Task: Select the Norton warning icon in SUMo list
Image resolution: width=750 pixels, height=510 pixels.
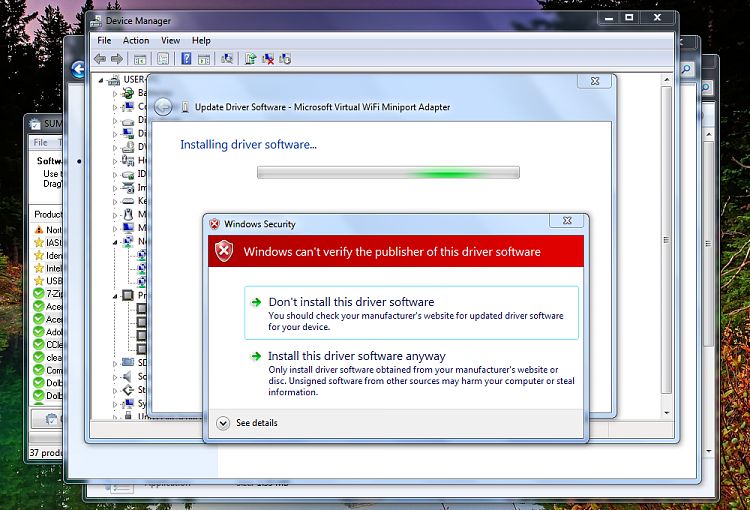Action: pyautogui.click(x=39, y=230)
